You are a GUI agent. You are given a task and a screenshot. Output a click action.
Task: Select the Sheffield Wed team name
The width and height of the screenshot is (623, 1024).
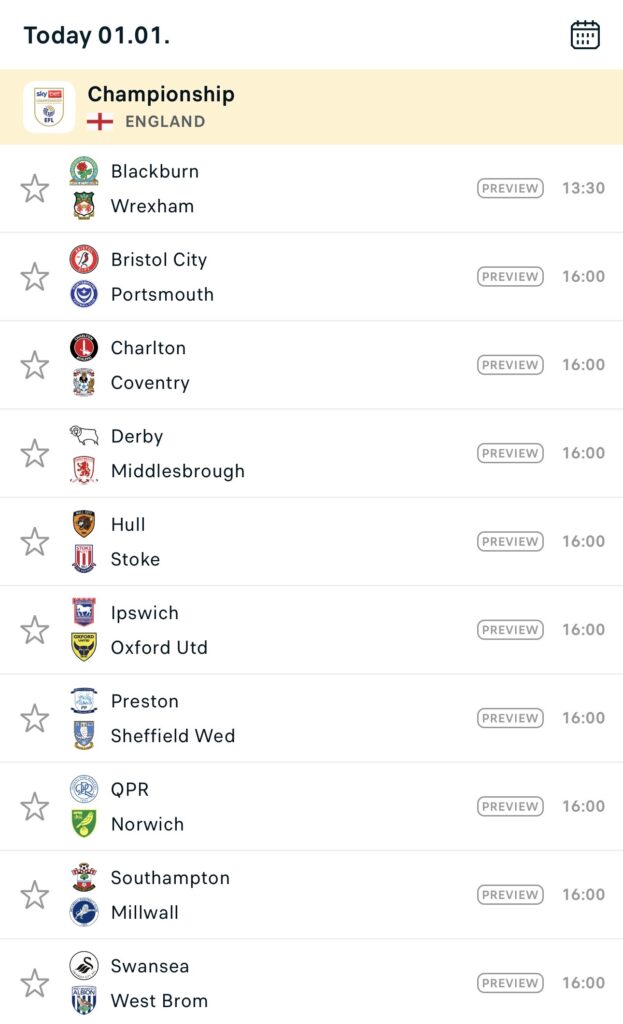click(173, 736)
